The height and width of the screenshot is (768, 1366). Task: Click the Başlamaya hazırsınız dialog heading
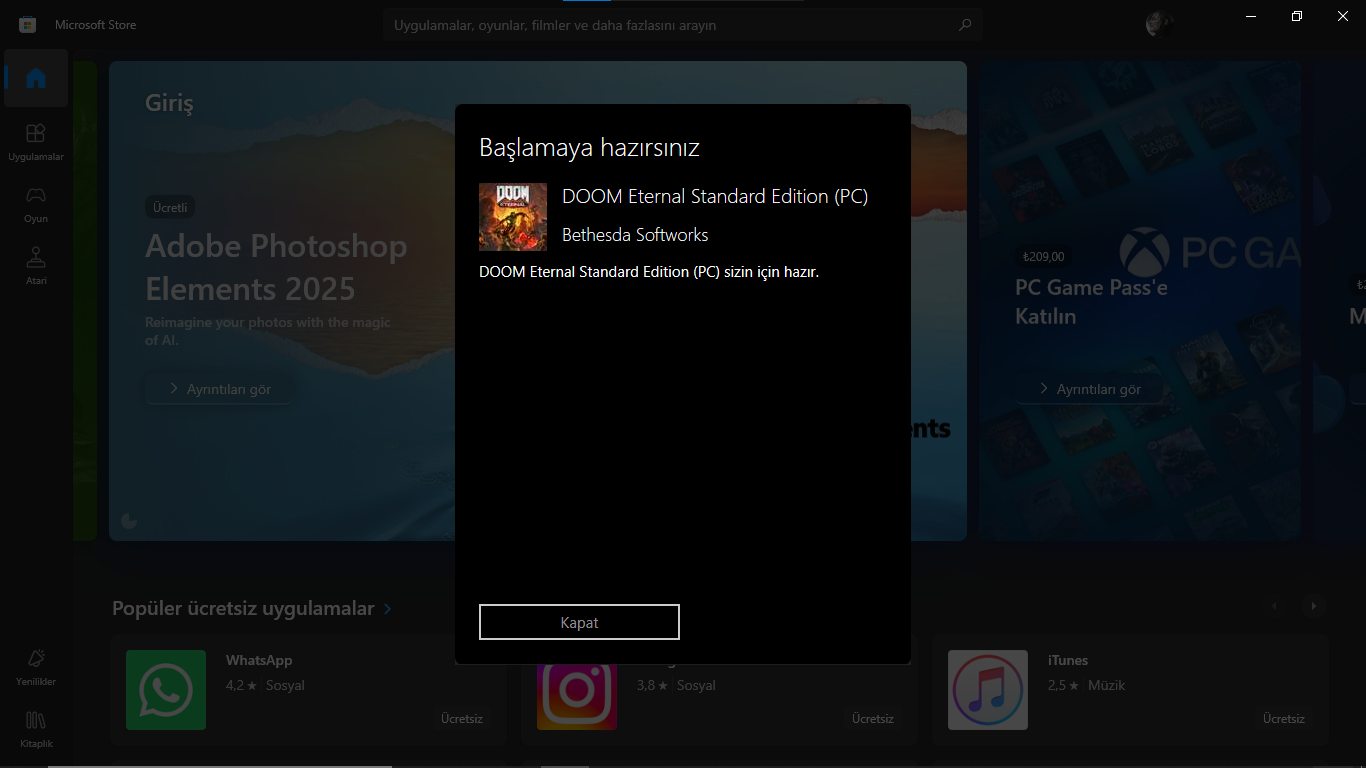tap(589, 148)
